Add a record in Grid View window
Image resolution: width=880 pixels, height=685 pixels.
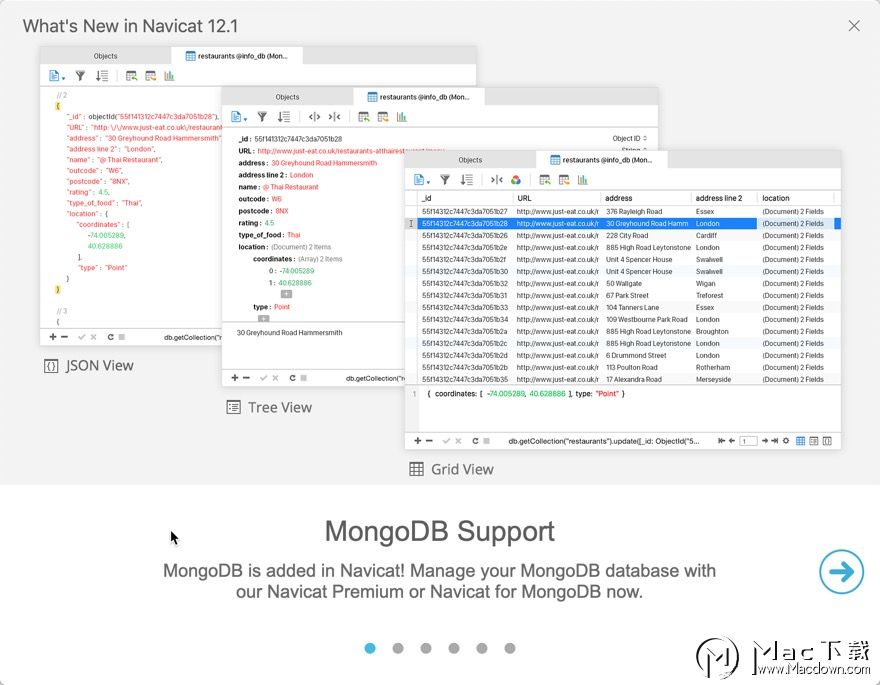tap(418, 441)
